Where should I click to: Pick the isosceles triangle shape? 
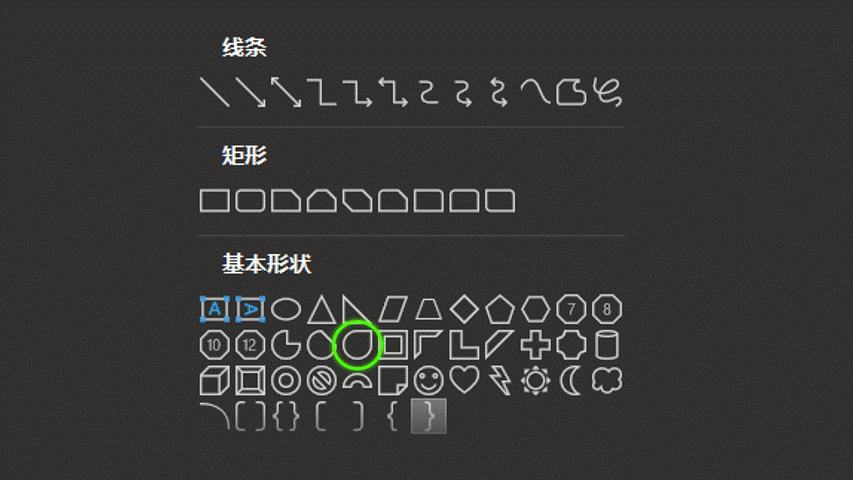[322, 309]
